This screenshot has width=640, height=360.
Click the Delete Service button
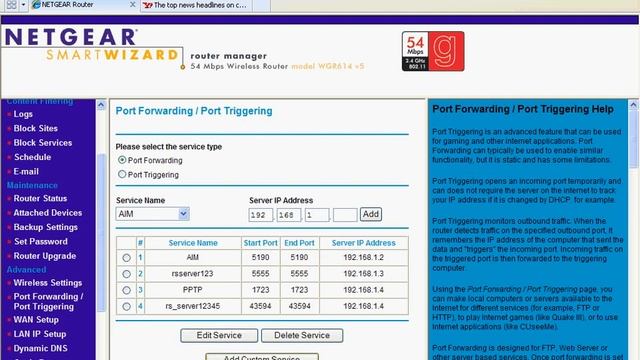click(302, 336)
